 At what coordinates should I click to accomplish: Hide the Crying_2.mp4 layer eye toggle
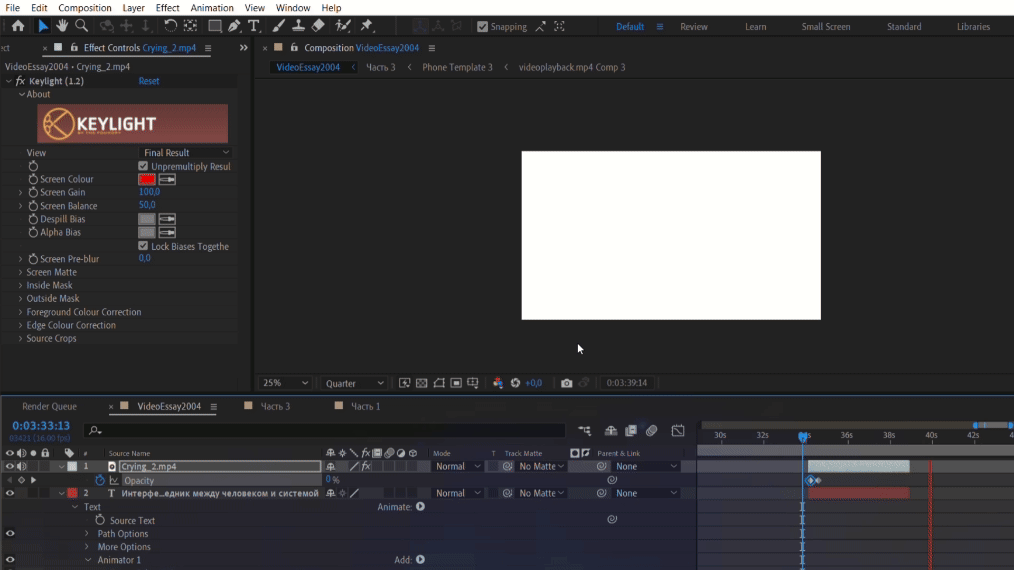[10, 466]
